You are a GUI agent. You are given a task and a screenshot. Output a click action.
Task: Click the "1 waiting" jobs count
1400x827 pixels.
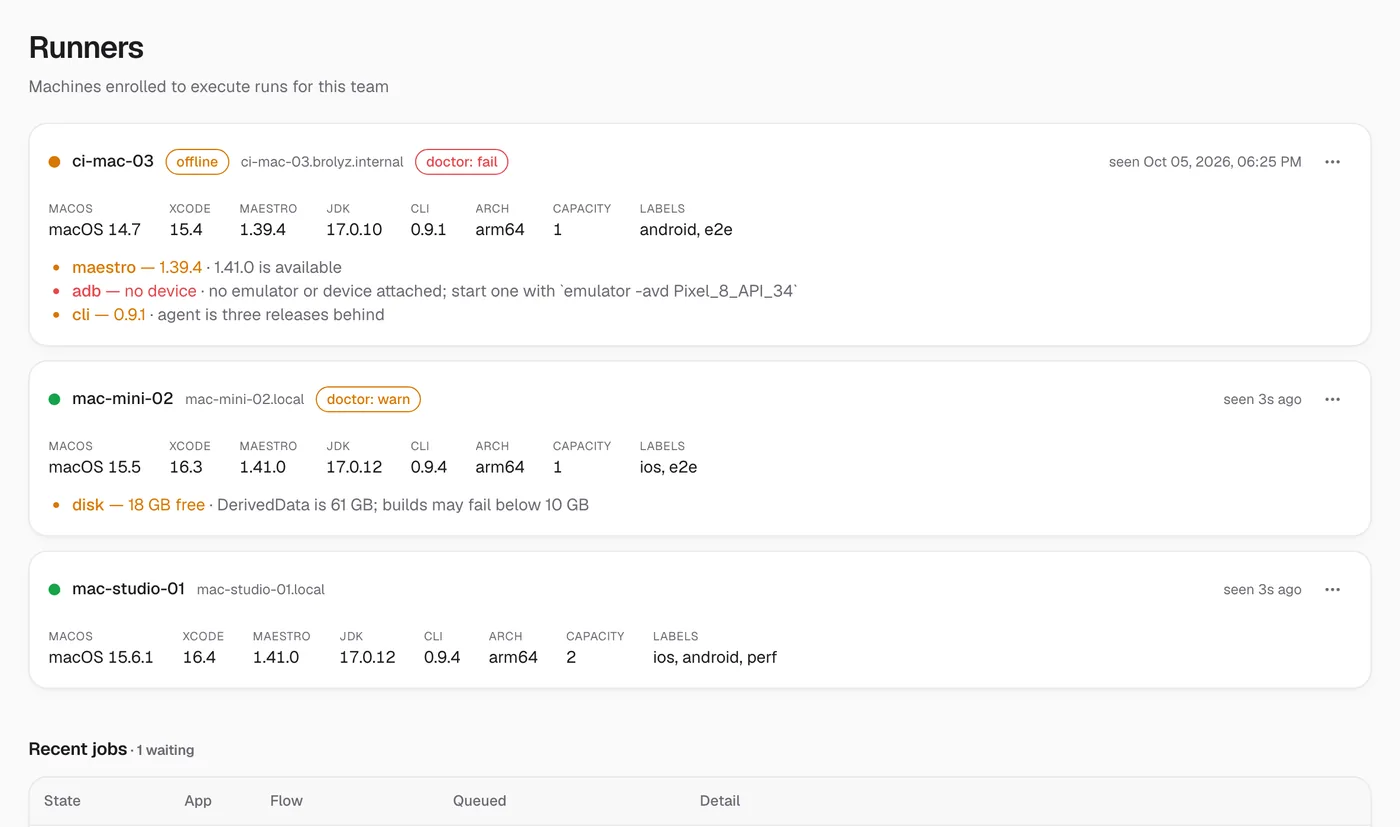(x=166, y=750)
